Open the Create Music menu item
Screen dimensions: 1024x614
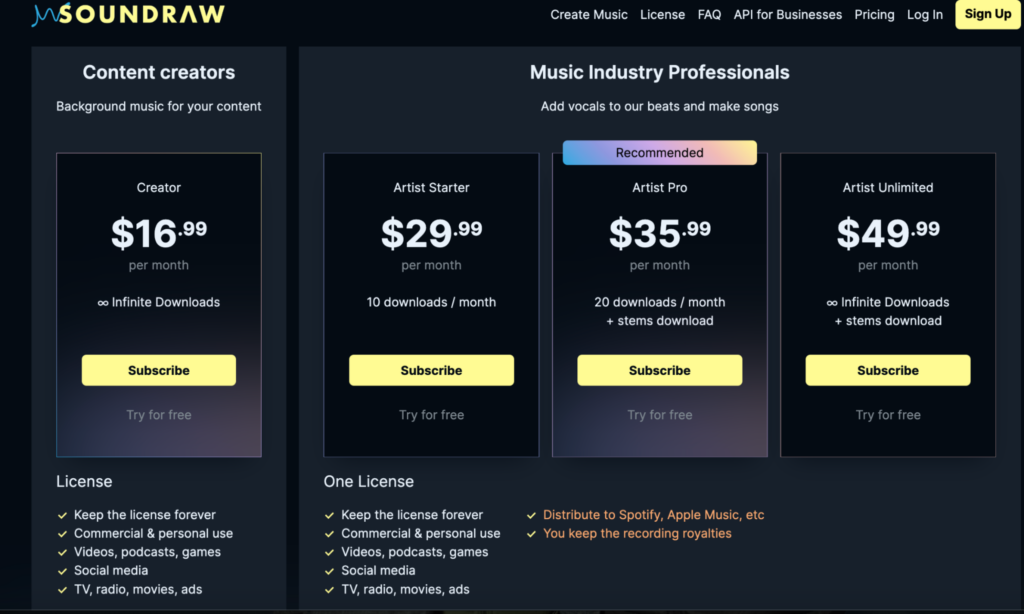[x=588, y=14]
